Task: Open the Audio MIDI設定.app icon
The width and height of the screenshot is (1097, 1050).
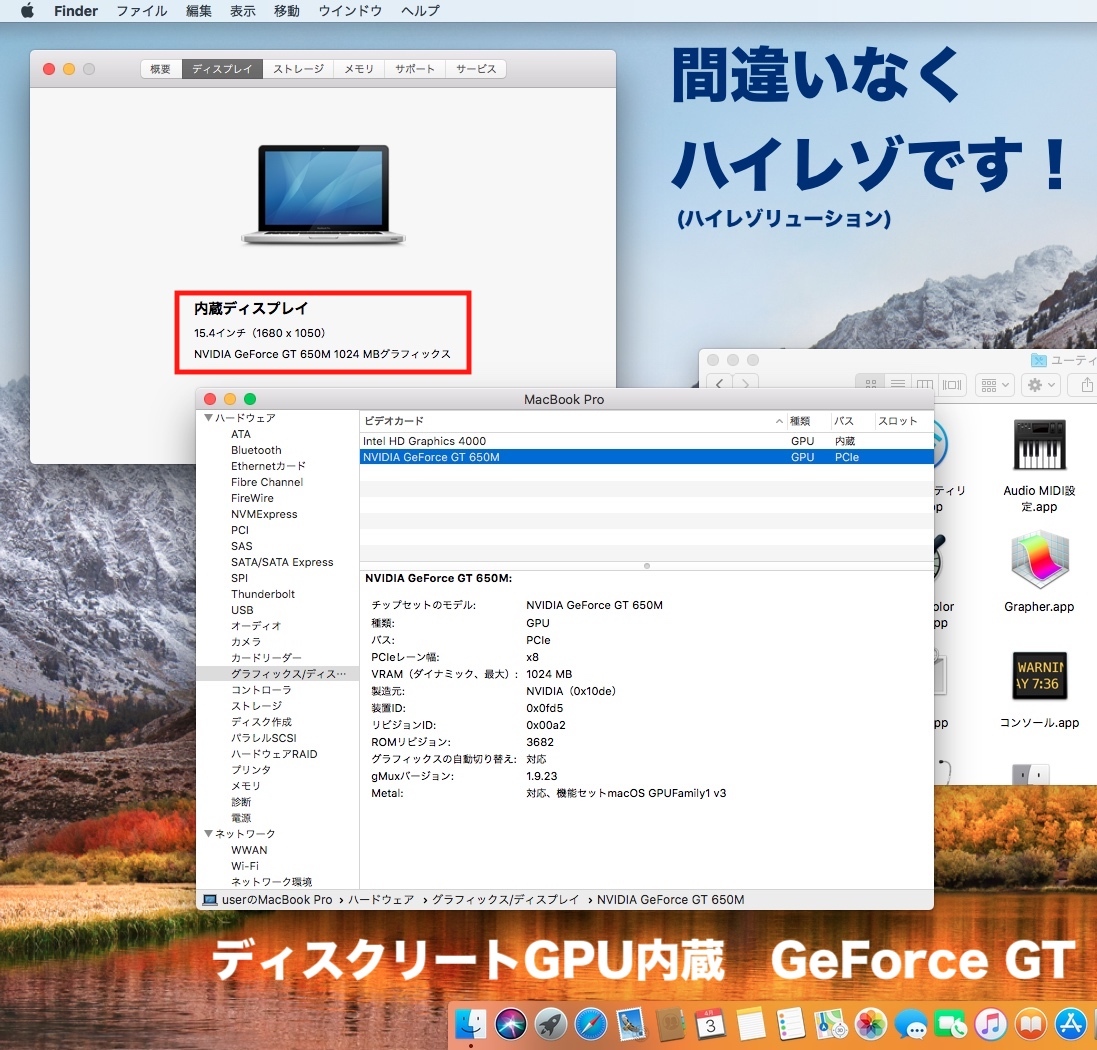Action: tap(1039, 445)
